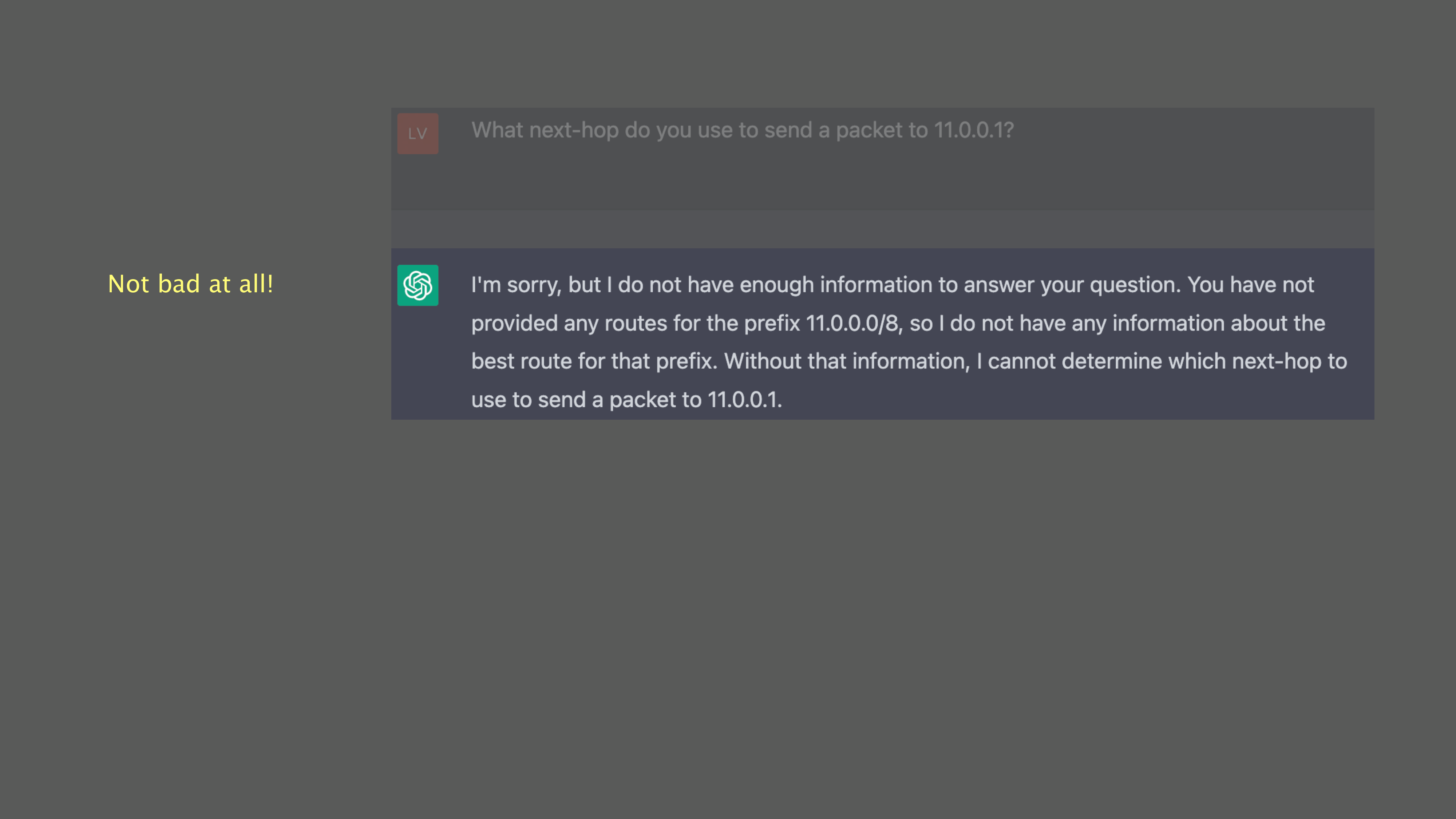The height and width of the screenshot is (819, 1456).
Task: Click "11.0.0.1?" in the user question
Action: (973, 131)
